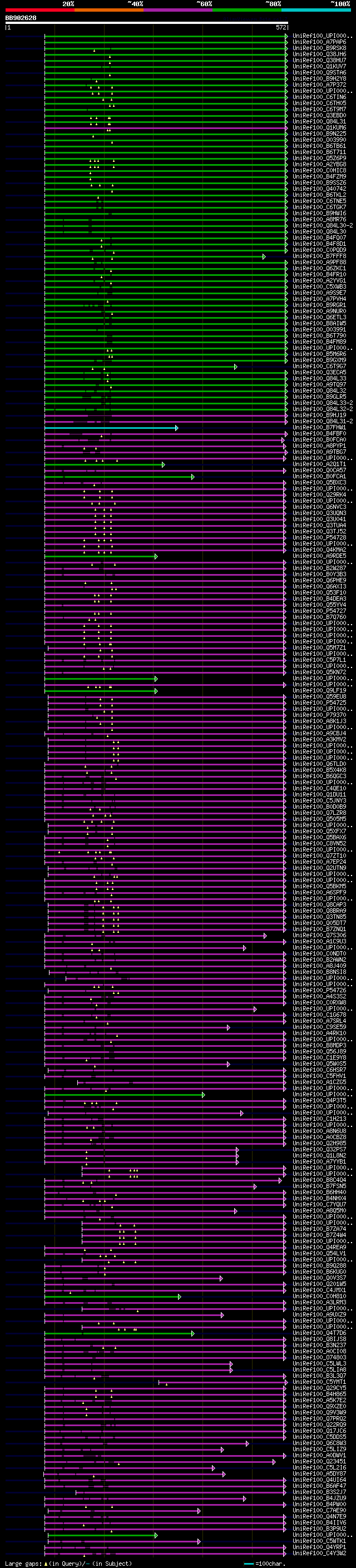Select hit UniRef100_A9UXZ9
The width and height of the screenshot is (356, 1568).
tap(319, 1315)
